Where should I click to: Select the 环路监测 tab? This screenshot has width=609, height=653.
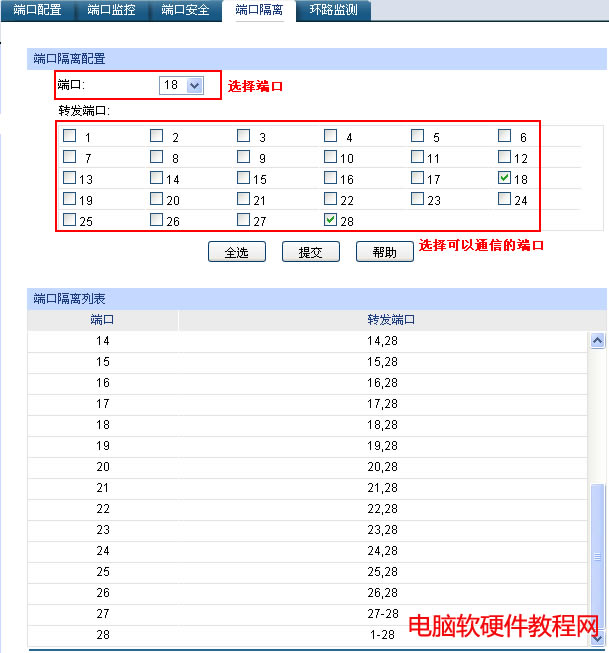[x=333, y=10]
